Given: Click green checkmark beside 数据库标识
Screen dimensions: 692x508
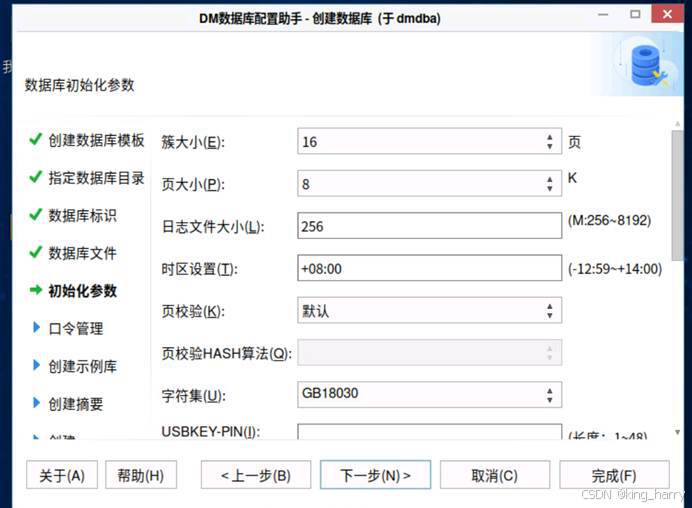Looking at the screenshot, I should click(36, 214).
